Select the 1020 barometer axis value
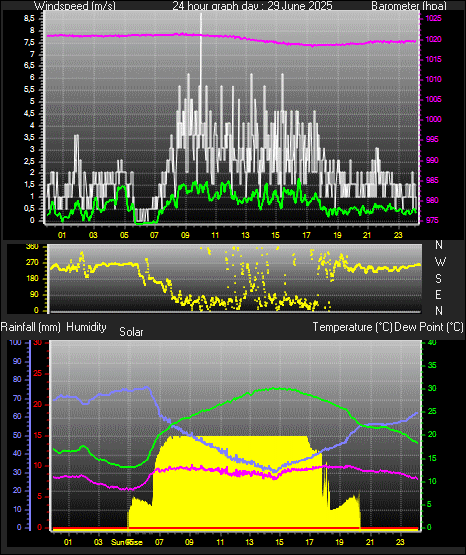The height and width of the screenshot is (555, 466). coord(433,39)
